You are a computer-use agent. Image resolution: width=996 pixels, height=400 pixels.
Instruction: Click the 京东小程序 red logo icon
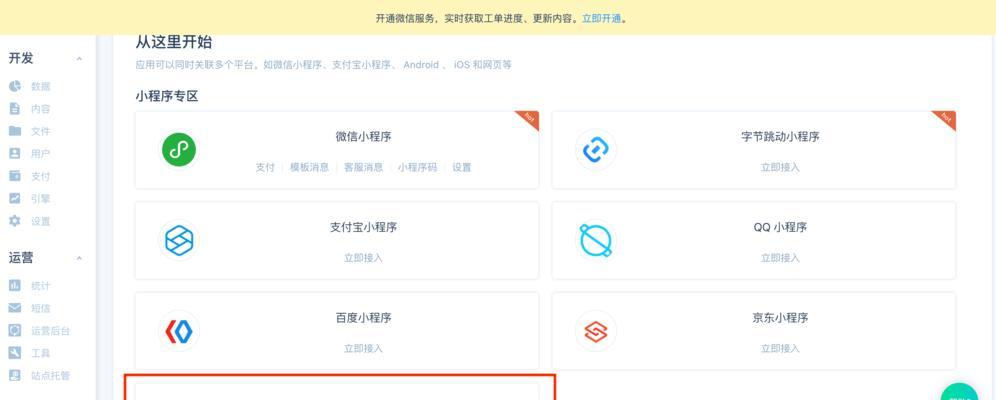coord(596,331)
